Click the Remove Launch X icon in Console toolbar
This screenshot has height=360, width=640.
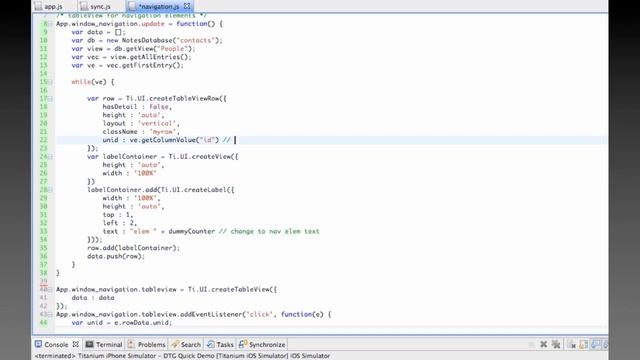543,344
